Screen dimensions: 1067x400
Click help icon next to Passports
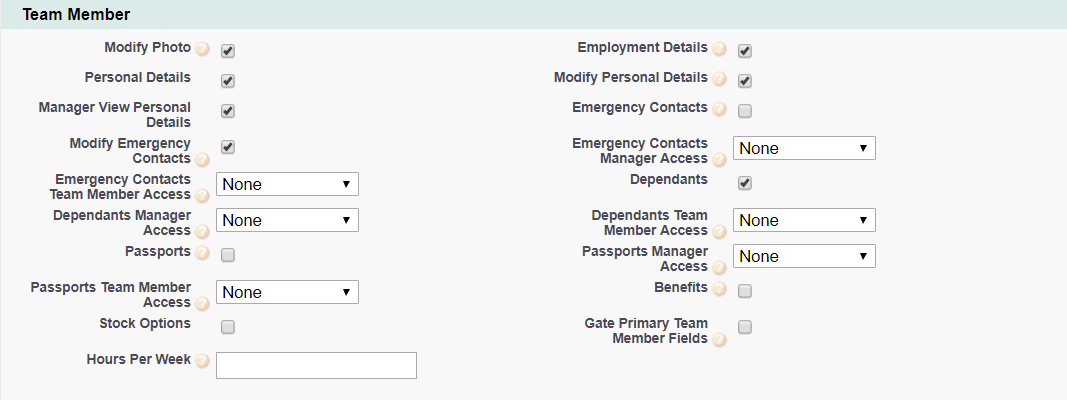pyautogui.click(x=203, y=253)
